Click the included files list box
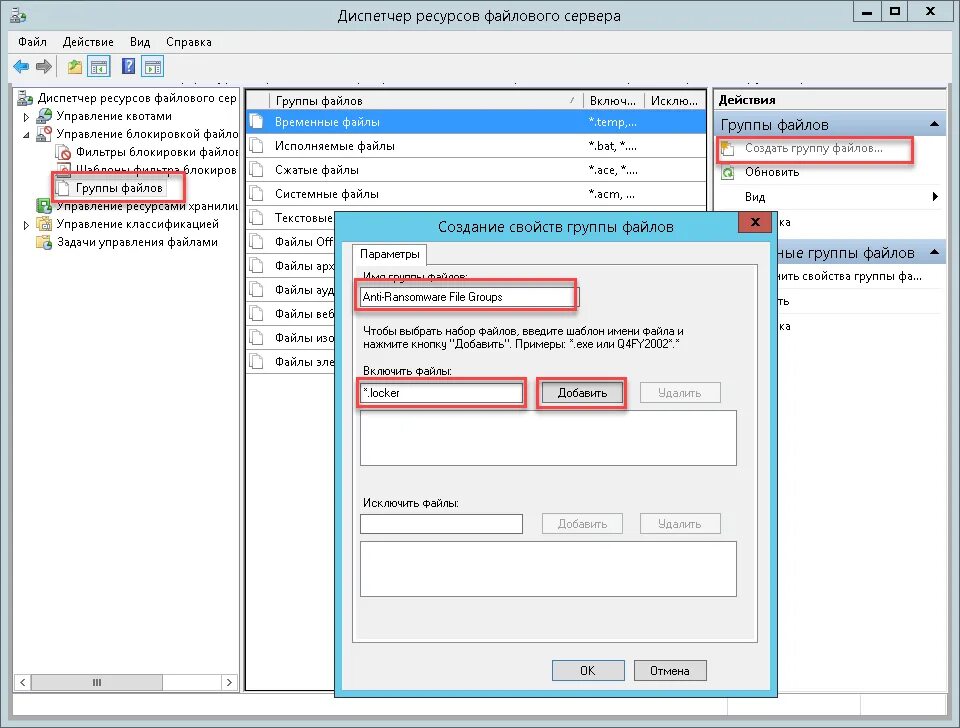The image size is (960, 728). [x=548, y=438]
